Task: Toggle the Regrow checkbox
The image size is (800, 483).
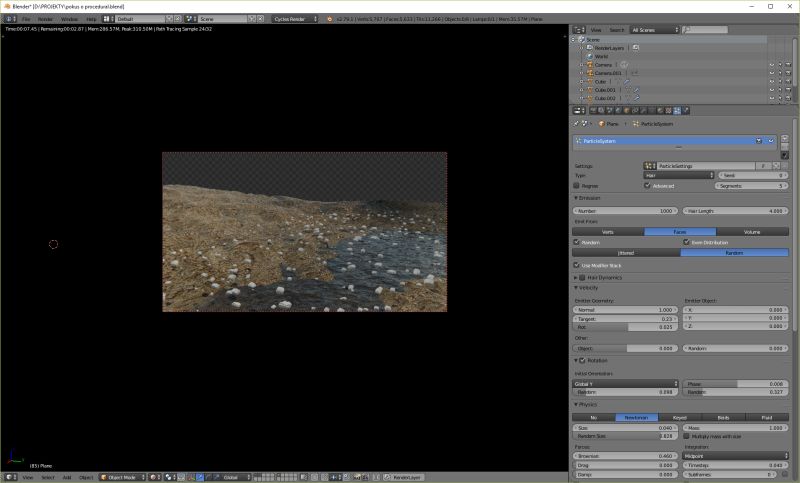Action: pos(577,186)
